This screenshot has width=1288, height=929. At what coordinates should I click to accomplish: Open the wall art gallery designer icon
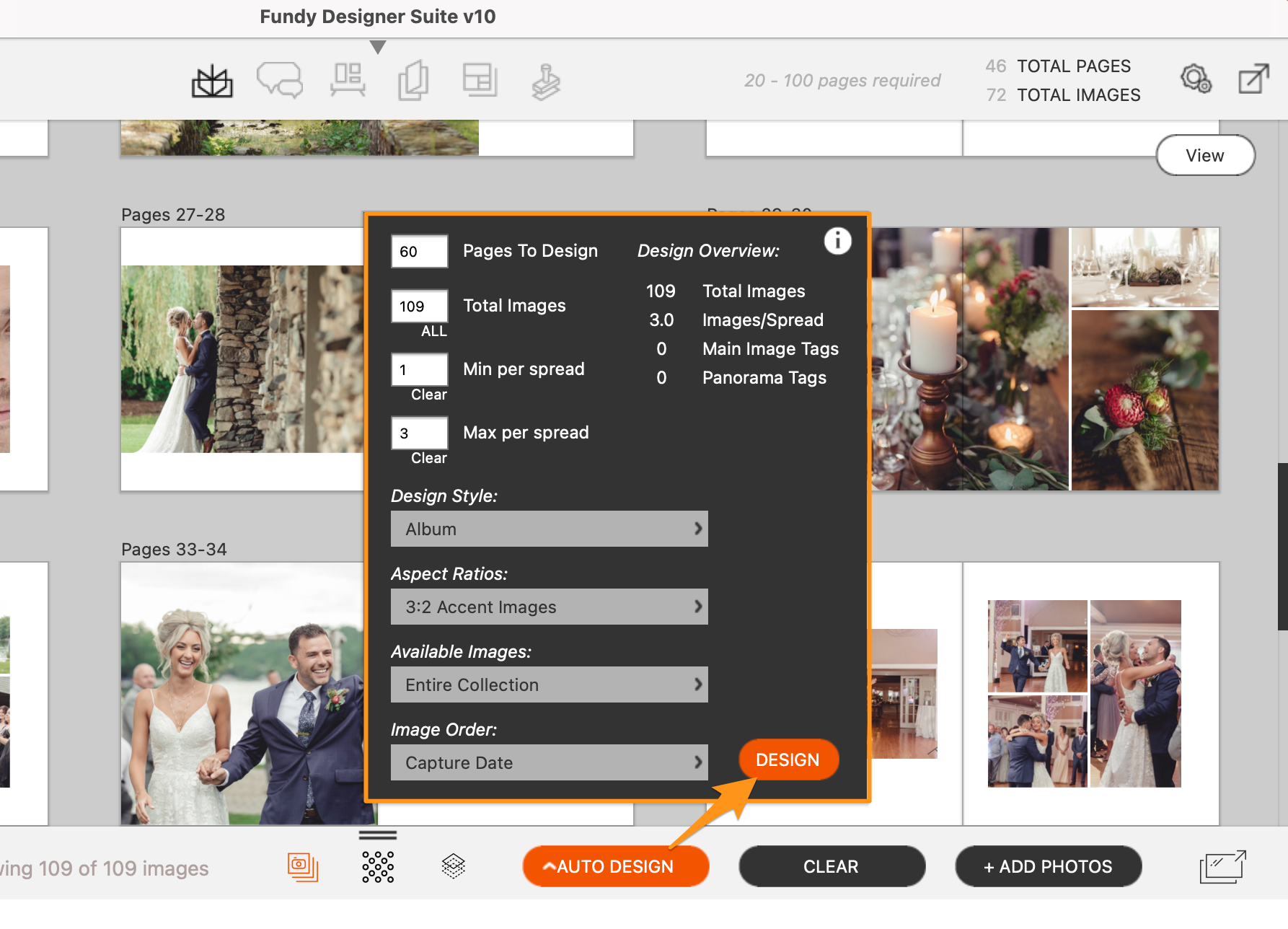click(x=348, y=80)
